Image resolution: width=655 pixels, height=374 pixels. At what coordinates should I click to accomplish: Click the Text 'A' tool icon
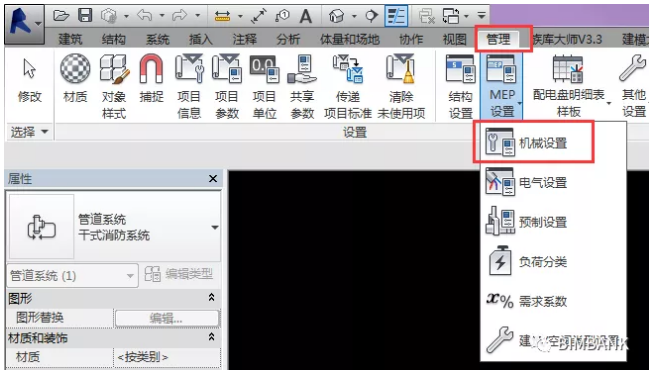tap(306, 16)
